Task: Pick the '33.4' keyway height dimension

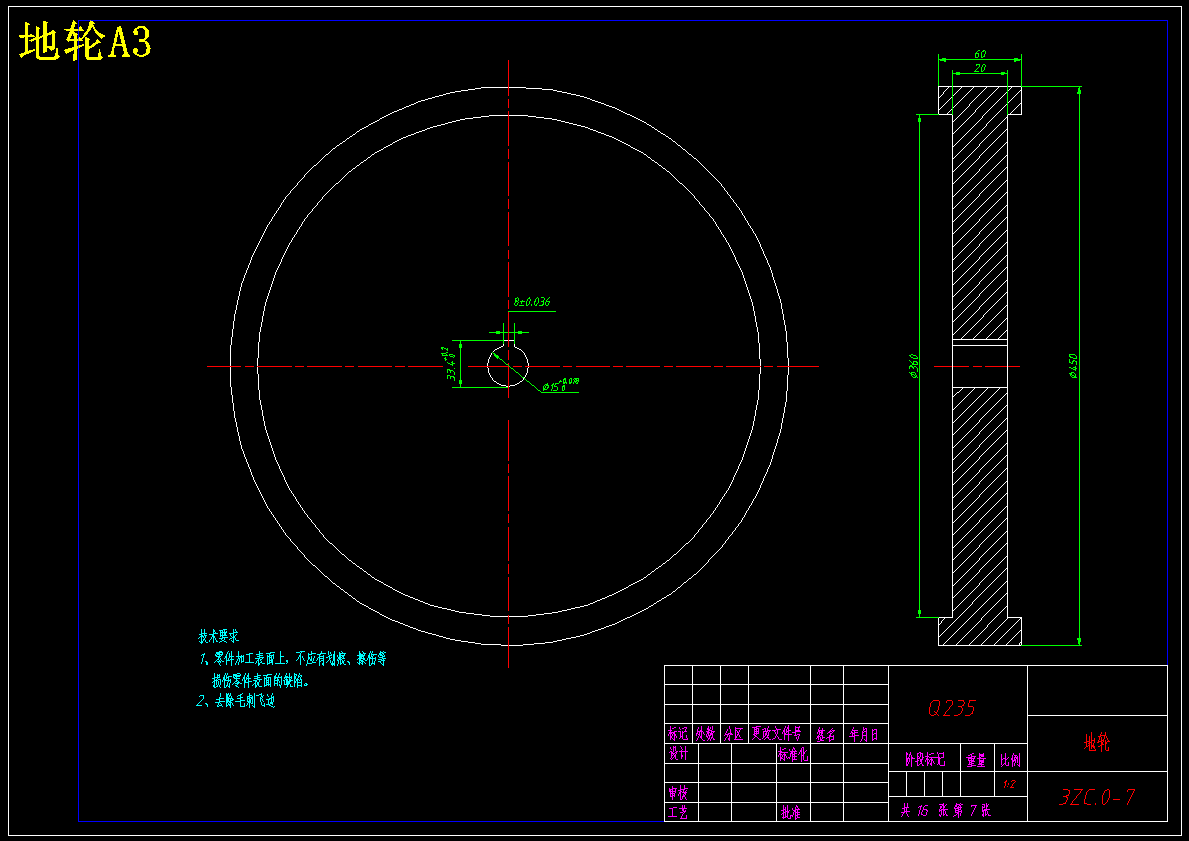Action: click(x=450, y=364)
